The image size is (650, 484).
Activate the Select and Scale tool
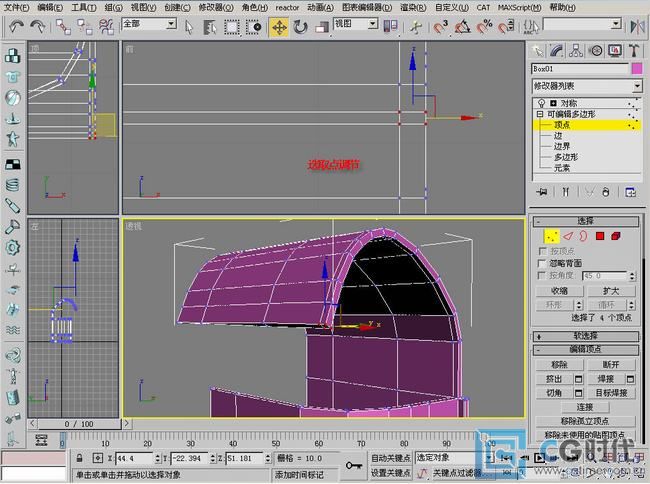tap(322, 27)
